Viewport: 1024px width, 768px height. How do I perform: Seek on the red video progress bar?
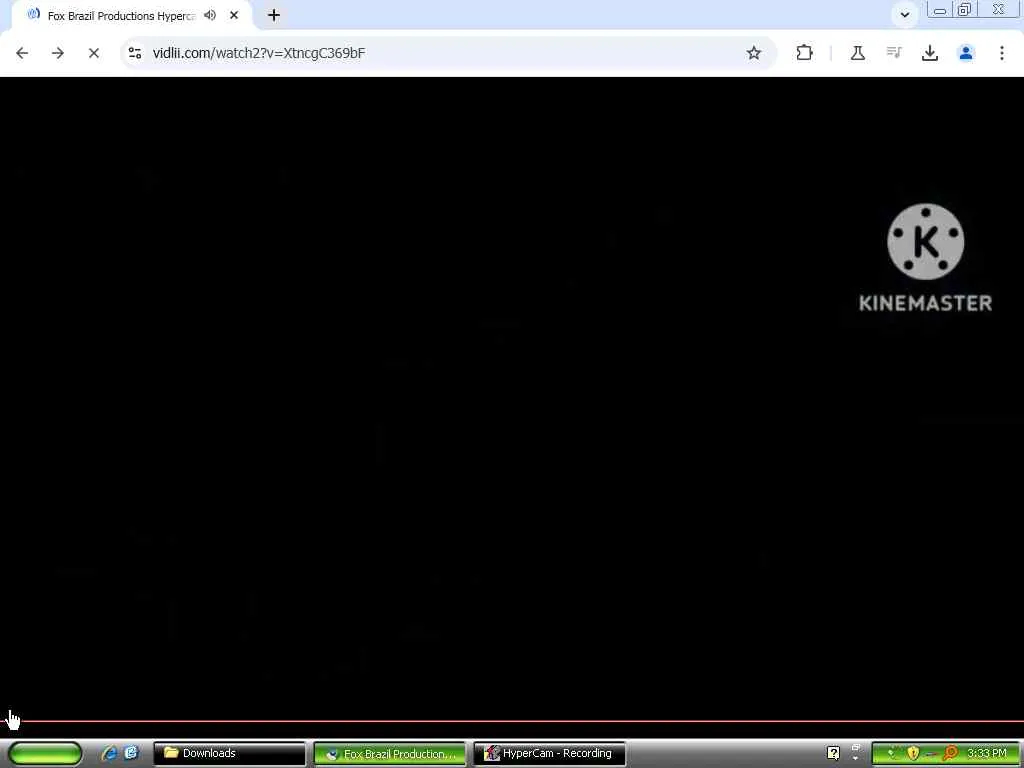click(x=512, y=722)
